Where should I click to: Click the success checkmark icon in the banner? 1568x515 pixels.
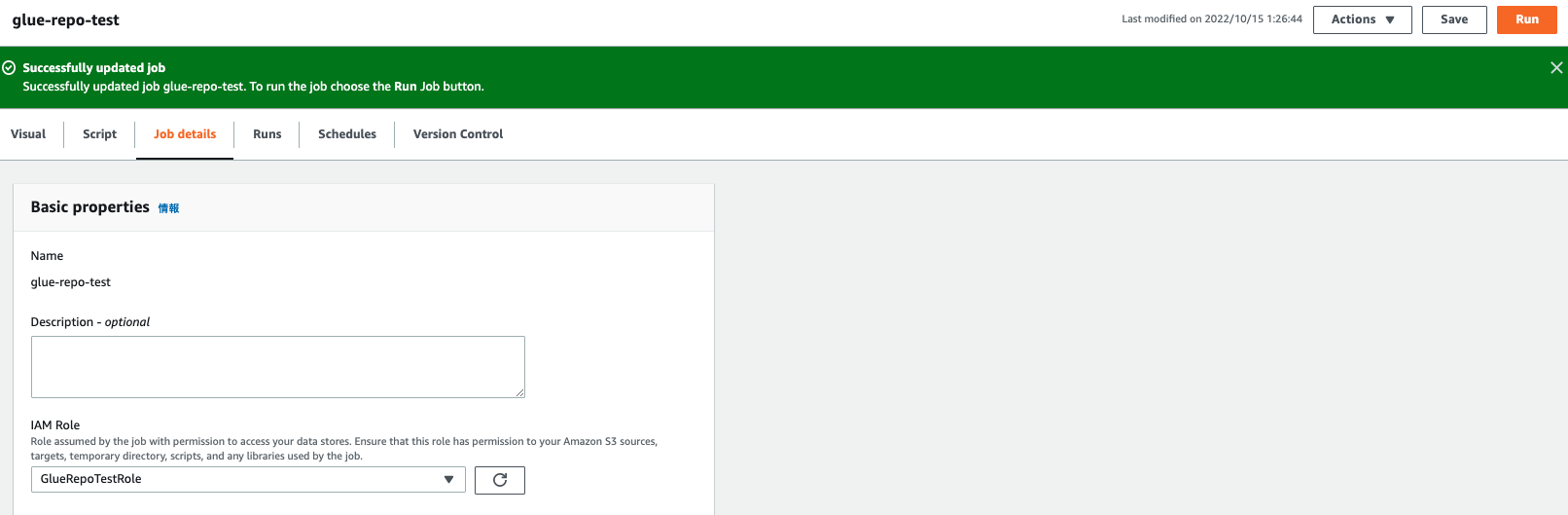[x=9, y=67]
